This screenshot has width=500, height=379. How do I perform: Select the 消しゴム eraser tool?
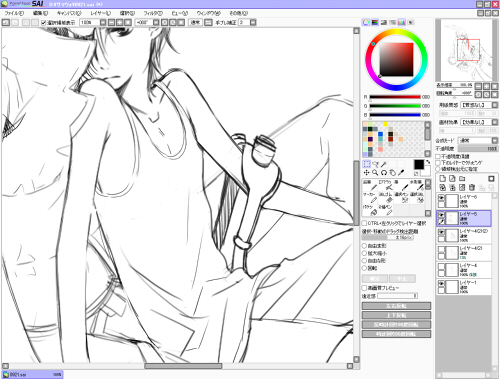(x=385, y=198)
